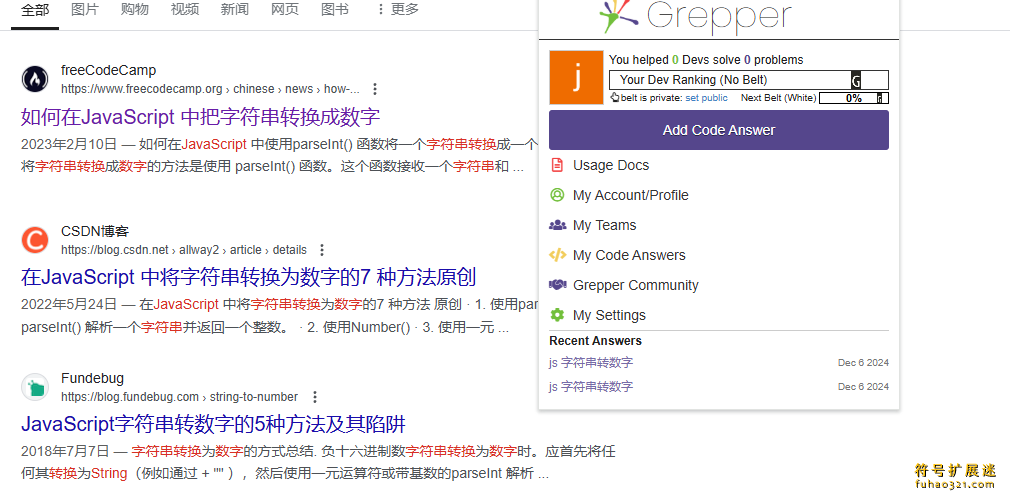This screenshot has height=499, width=1010.
Task: Open the first recent answer 'js 字符串转数字'
Action: [x=591, y=362]
